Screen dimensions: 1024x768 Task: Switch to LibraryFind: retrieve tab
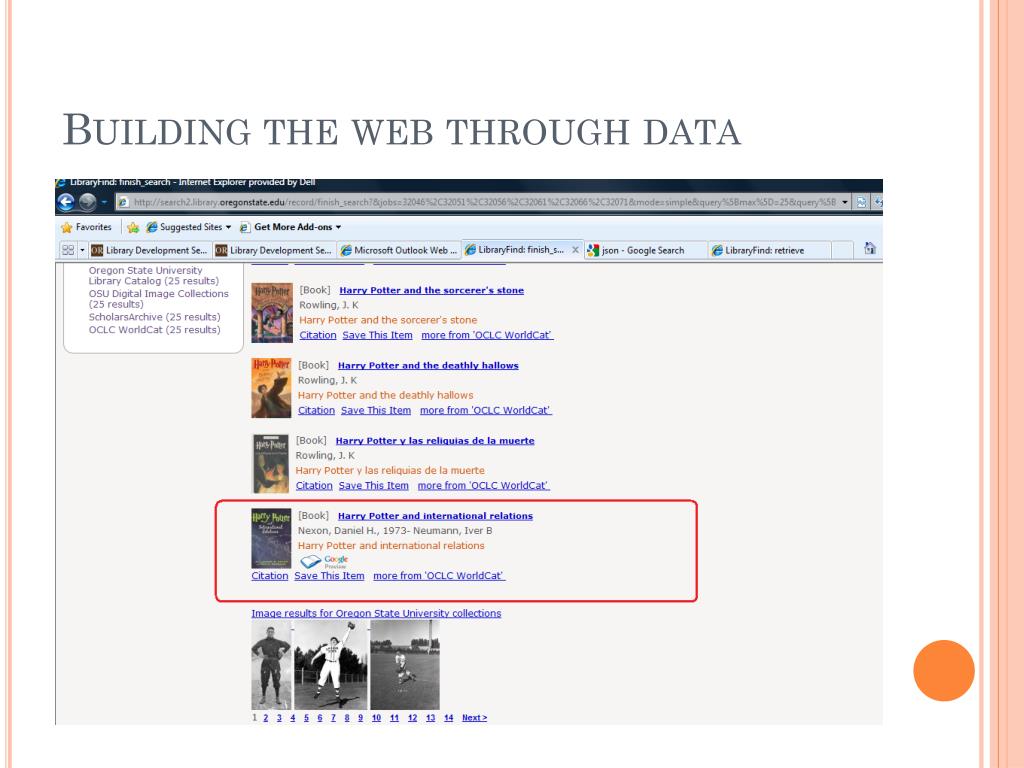click(x=770, y=250)
